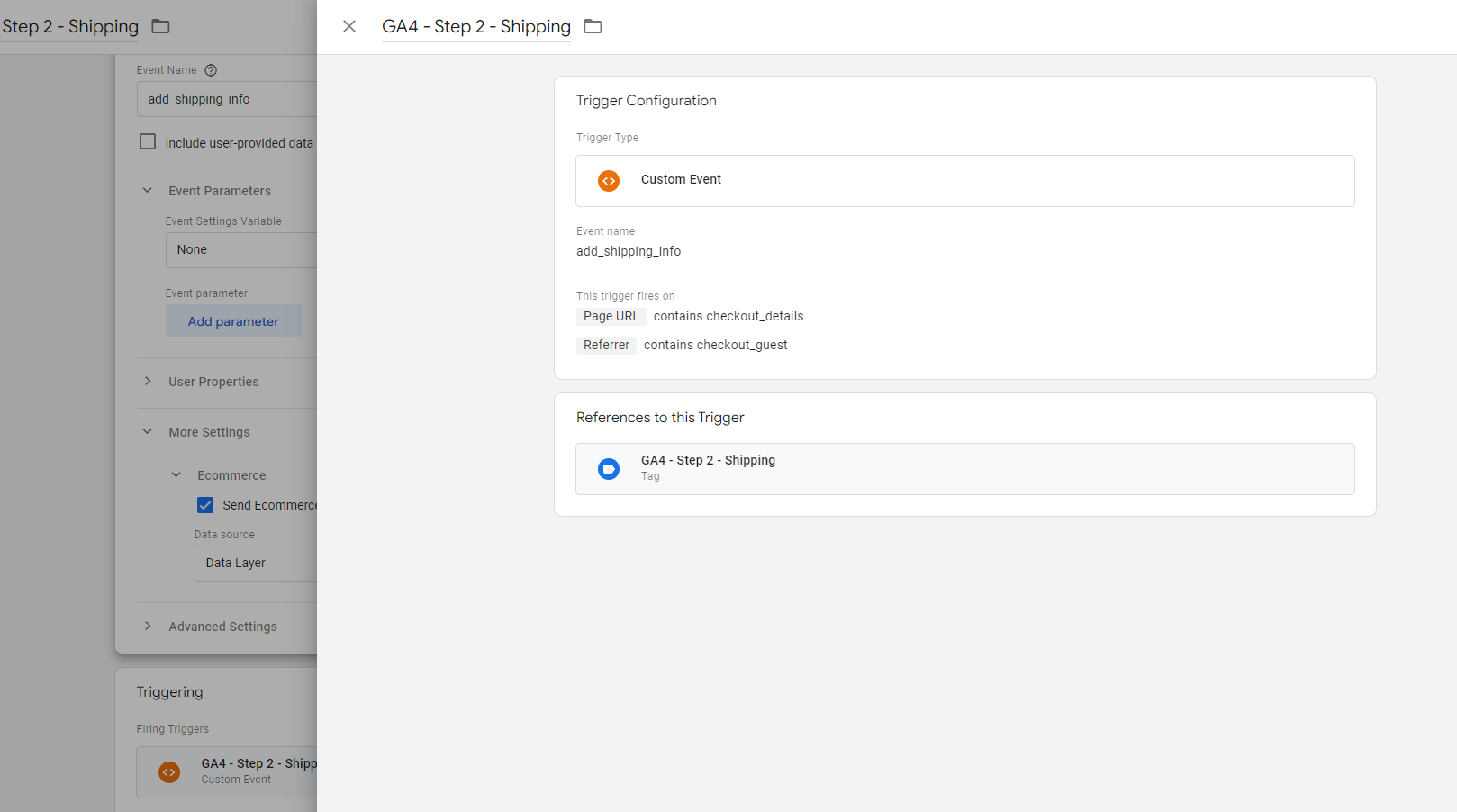Viewport: 1457px width, 812px height.
Task: Open the Data Layer data source dropdown
Action: [256, 564]
